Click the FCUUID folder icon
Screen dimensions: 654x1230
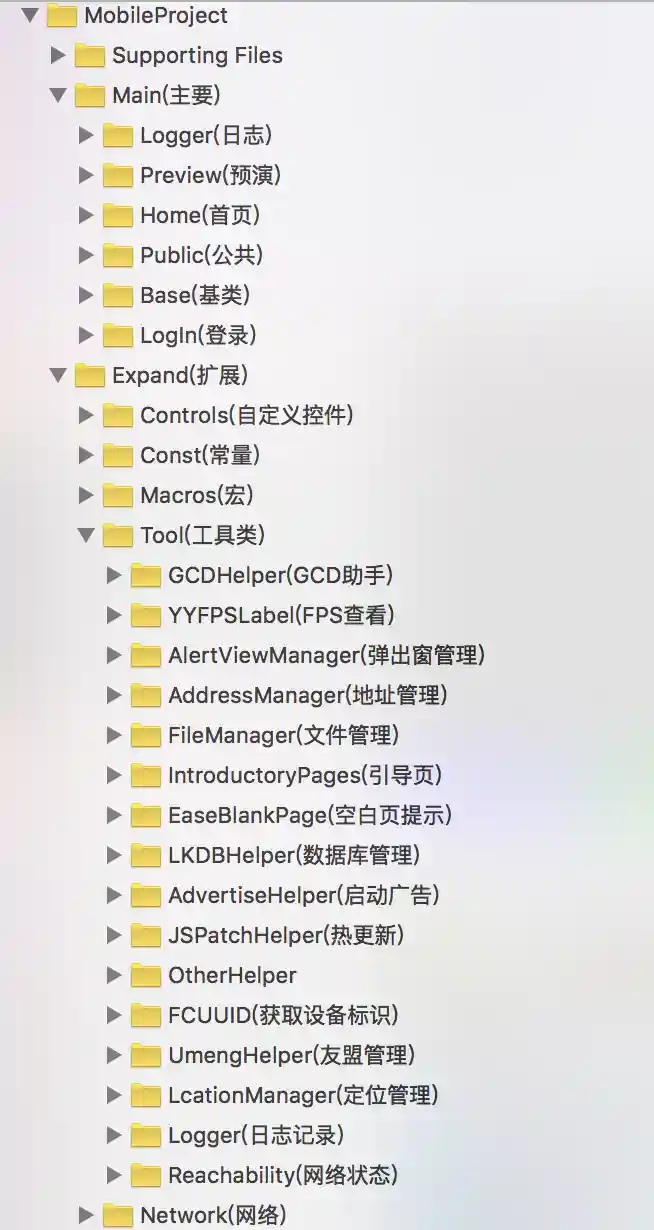click(146, 1015)
